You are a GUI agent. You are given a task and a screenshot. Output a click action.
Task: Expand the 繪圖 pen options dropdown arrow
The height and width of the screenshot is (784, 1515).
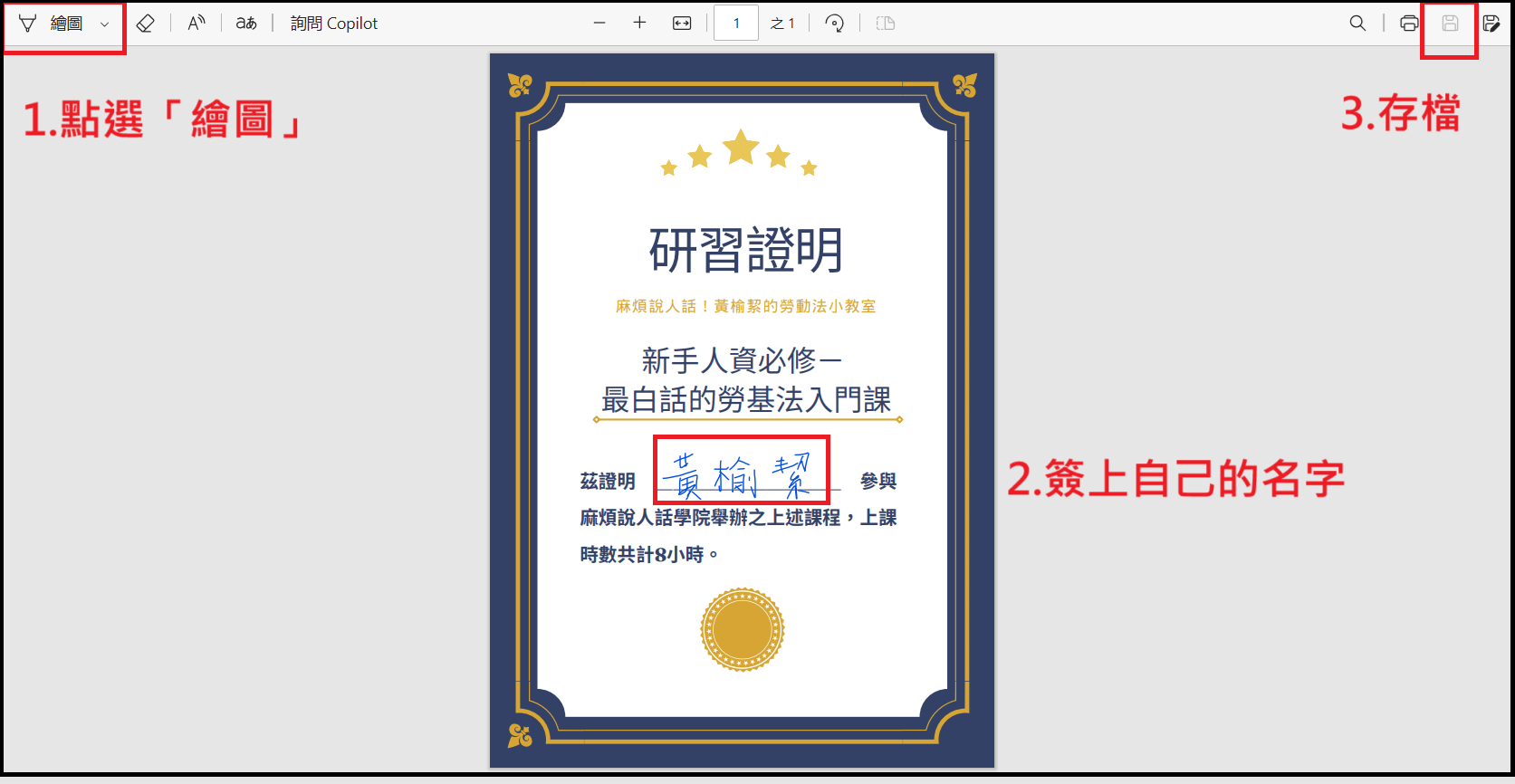click(x=104, y=24)
